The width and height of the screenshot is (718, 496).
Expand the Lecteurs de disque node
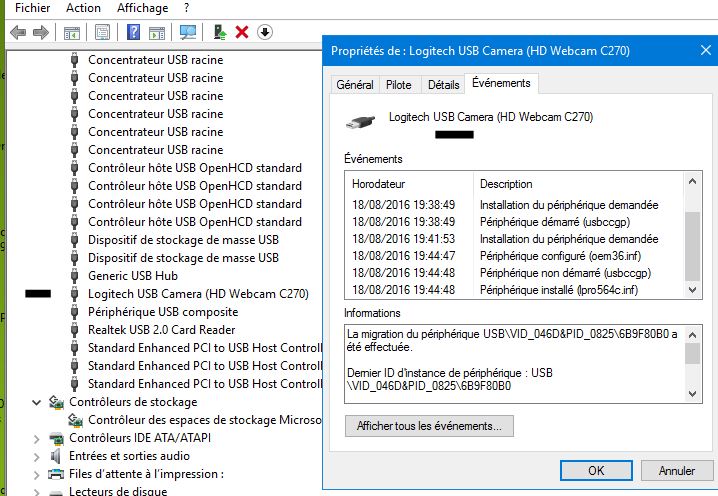(37, 492)
